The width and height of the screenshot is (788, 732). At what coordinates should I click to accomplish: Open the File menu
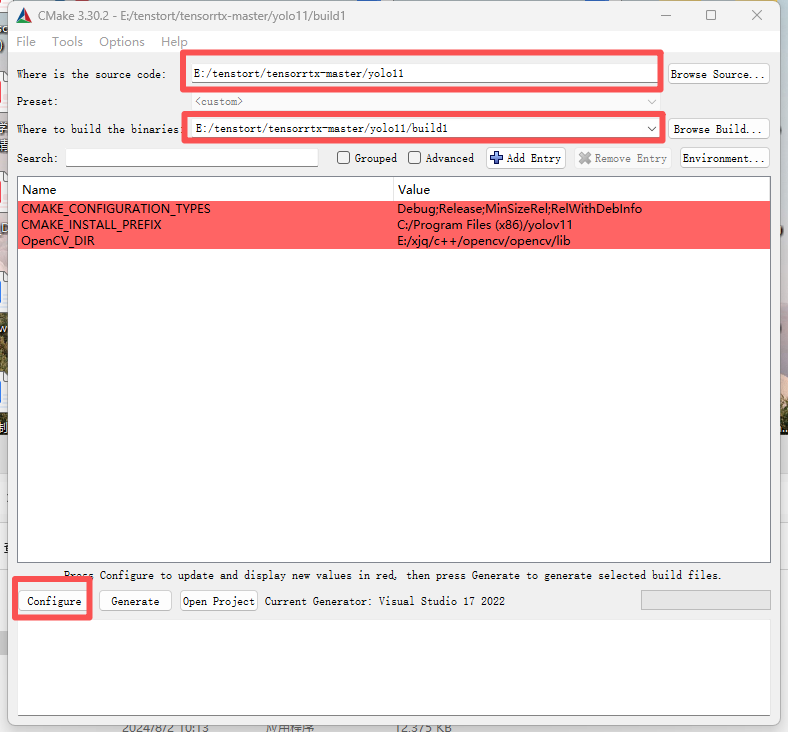[26, 42]
